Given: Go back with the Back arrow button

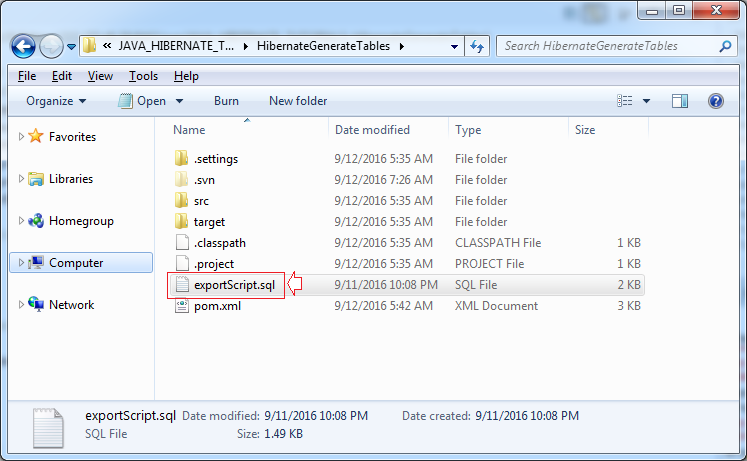Looking at the screenshot, I should (x=23, y=46).
